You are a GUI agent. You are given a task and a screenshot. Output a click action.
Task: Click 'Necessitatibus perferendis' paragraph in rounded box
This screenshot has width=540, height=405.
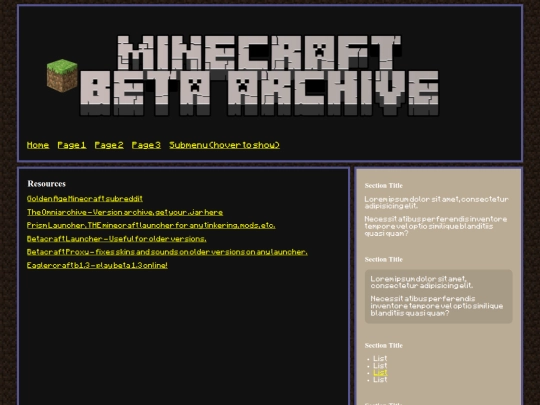click(437, 306)
